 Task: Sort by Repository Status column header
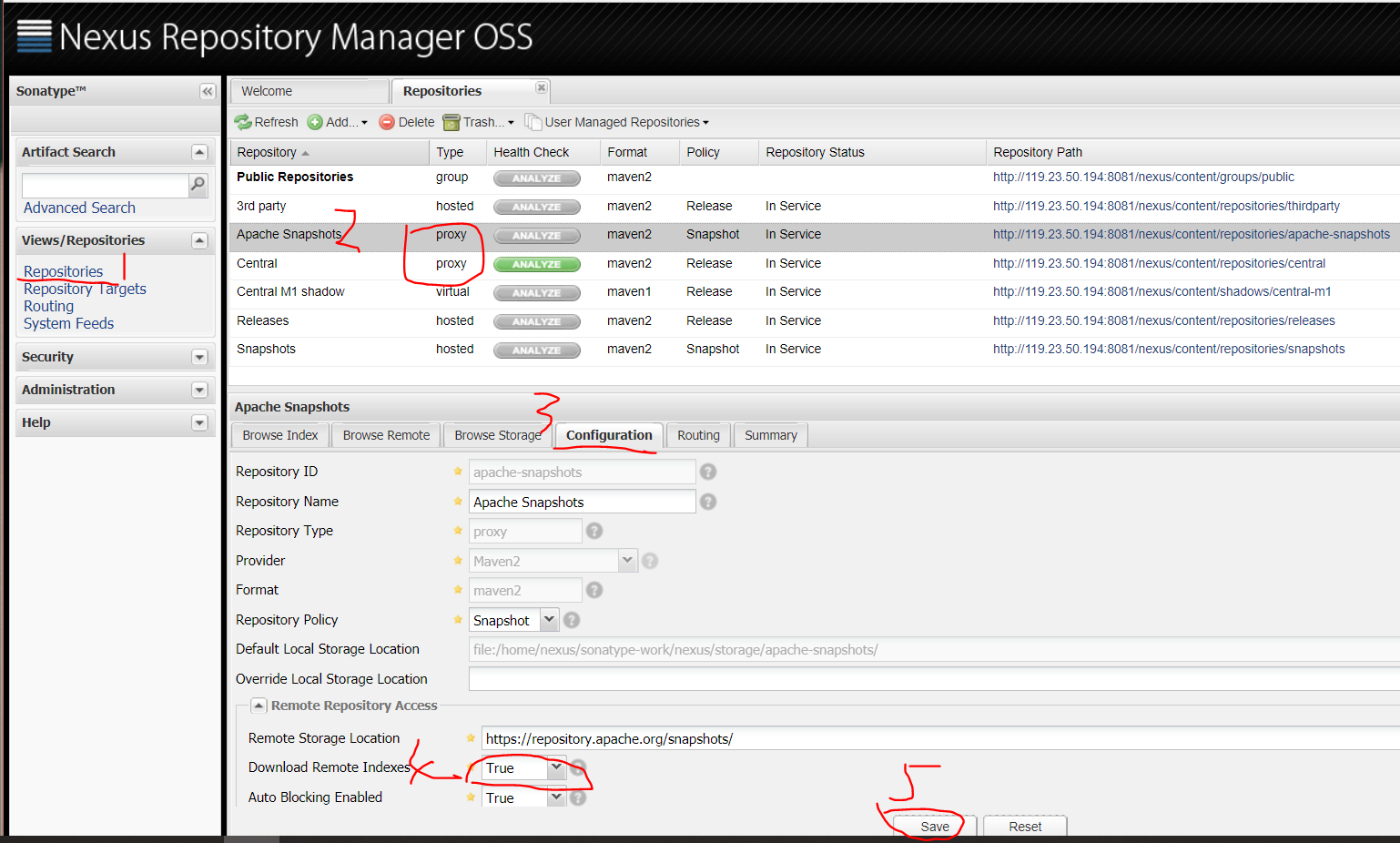tap(871, 152)
